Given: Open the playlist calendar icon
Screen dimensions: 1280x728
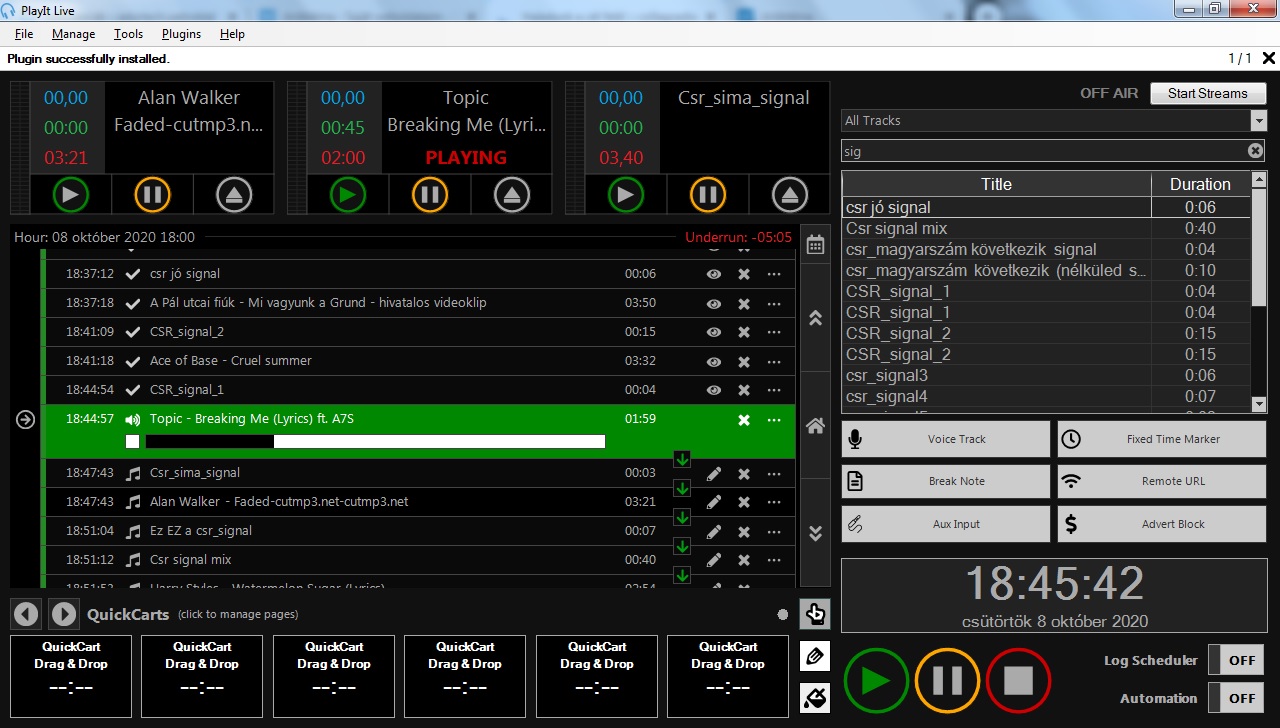Looking at the screenshot, I should click(815, 244).
